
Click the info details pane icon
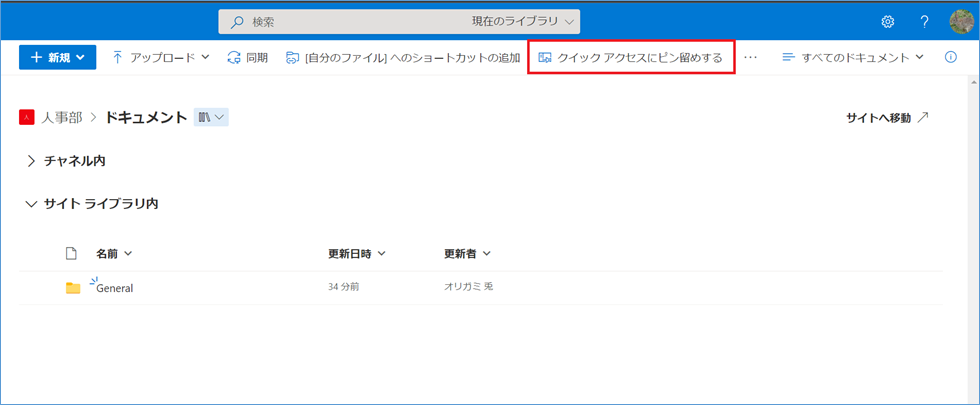(951, 57)
